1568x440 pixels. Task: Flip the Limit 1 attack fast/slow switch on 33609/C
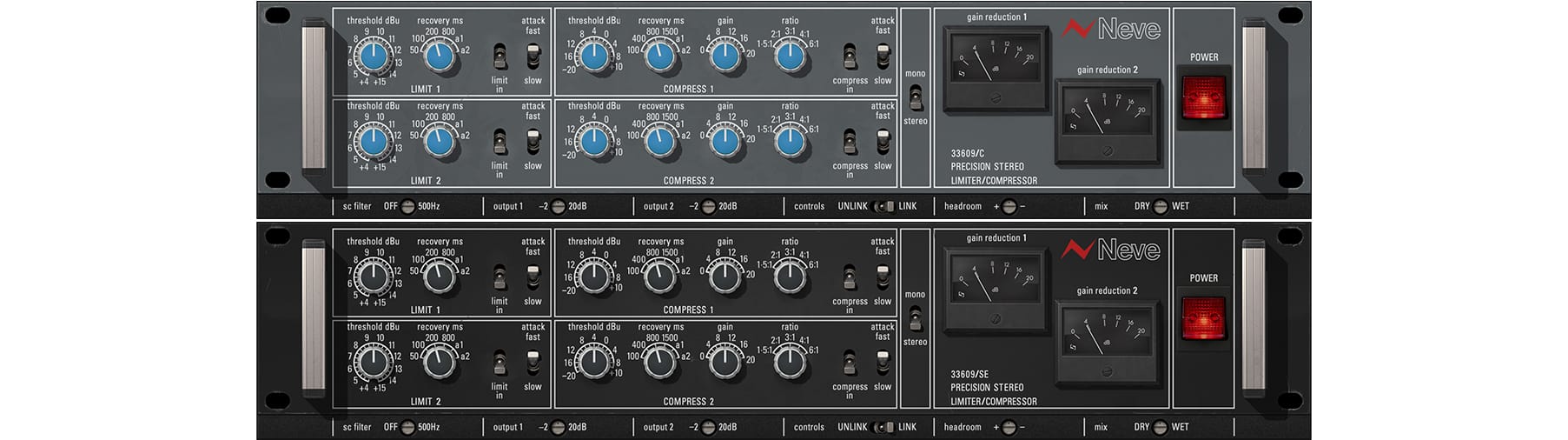[x=533, y=57]
